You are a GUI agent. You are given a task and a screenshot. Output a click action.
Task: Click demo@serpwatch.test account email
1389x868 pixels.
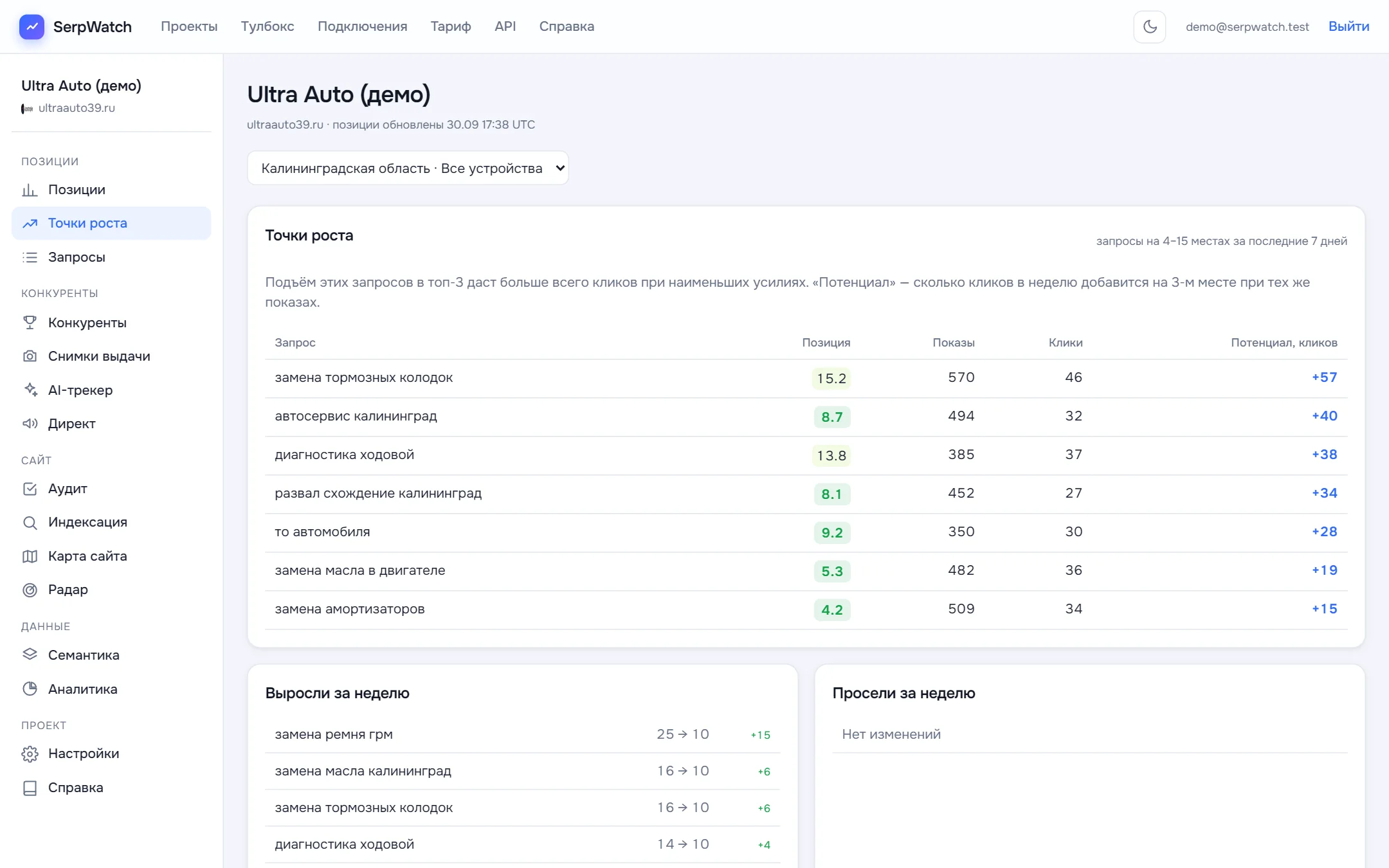(1247, 26)
